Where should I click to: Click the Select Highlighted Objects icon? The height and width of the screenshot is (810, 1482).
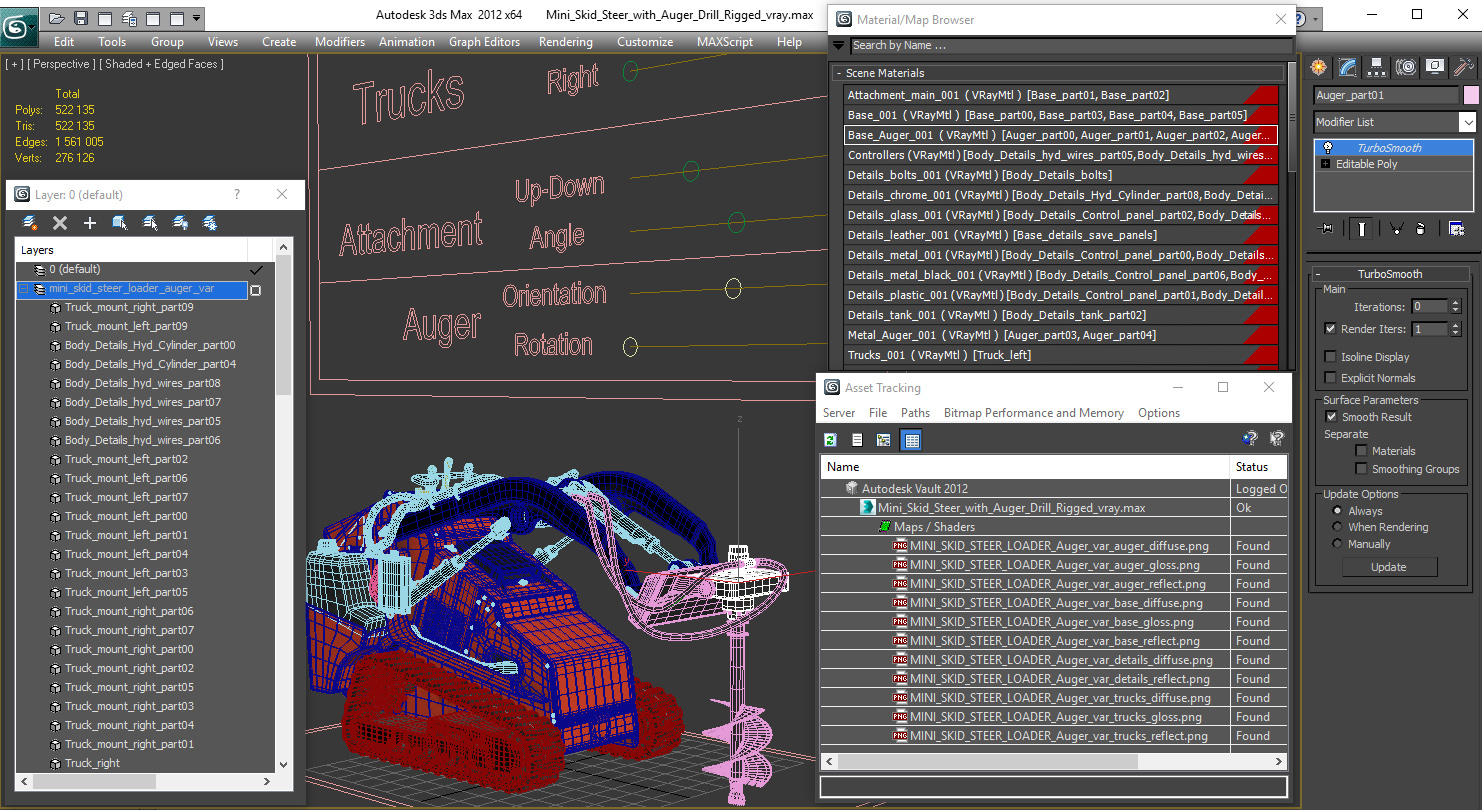[120, 223]
